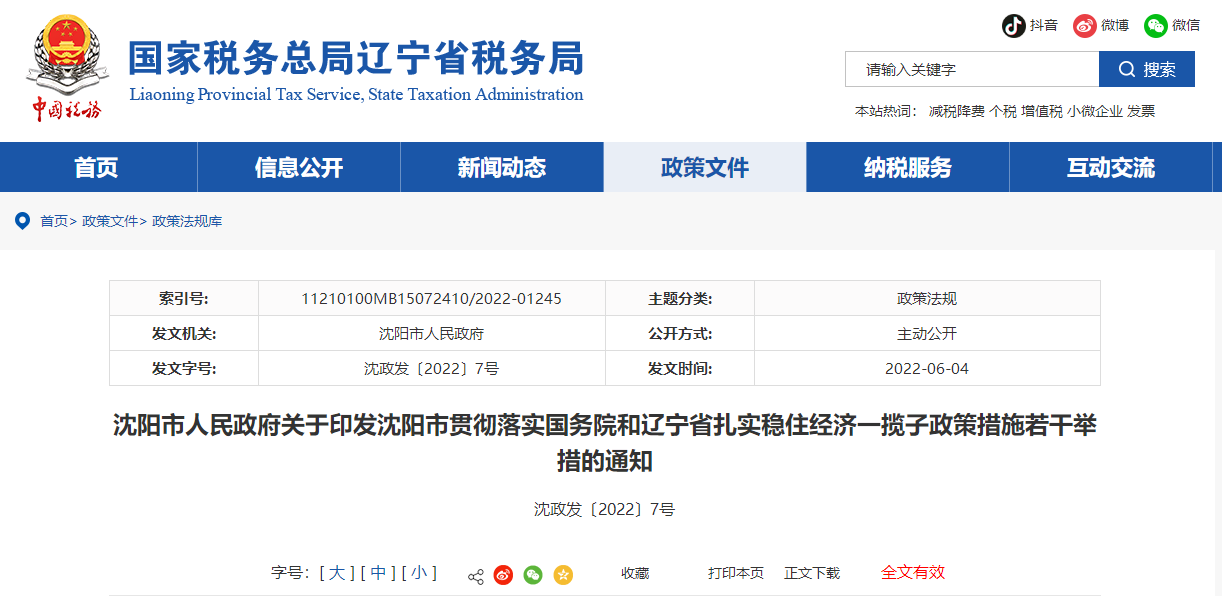Click hot word 个税
This screenshot has height=596, width=1222.
pyautogui.click(x=1003, y=111)
